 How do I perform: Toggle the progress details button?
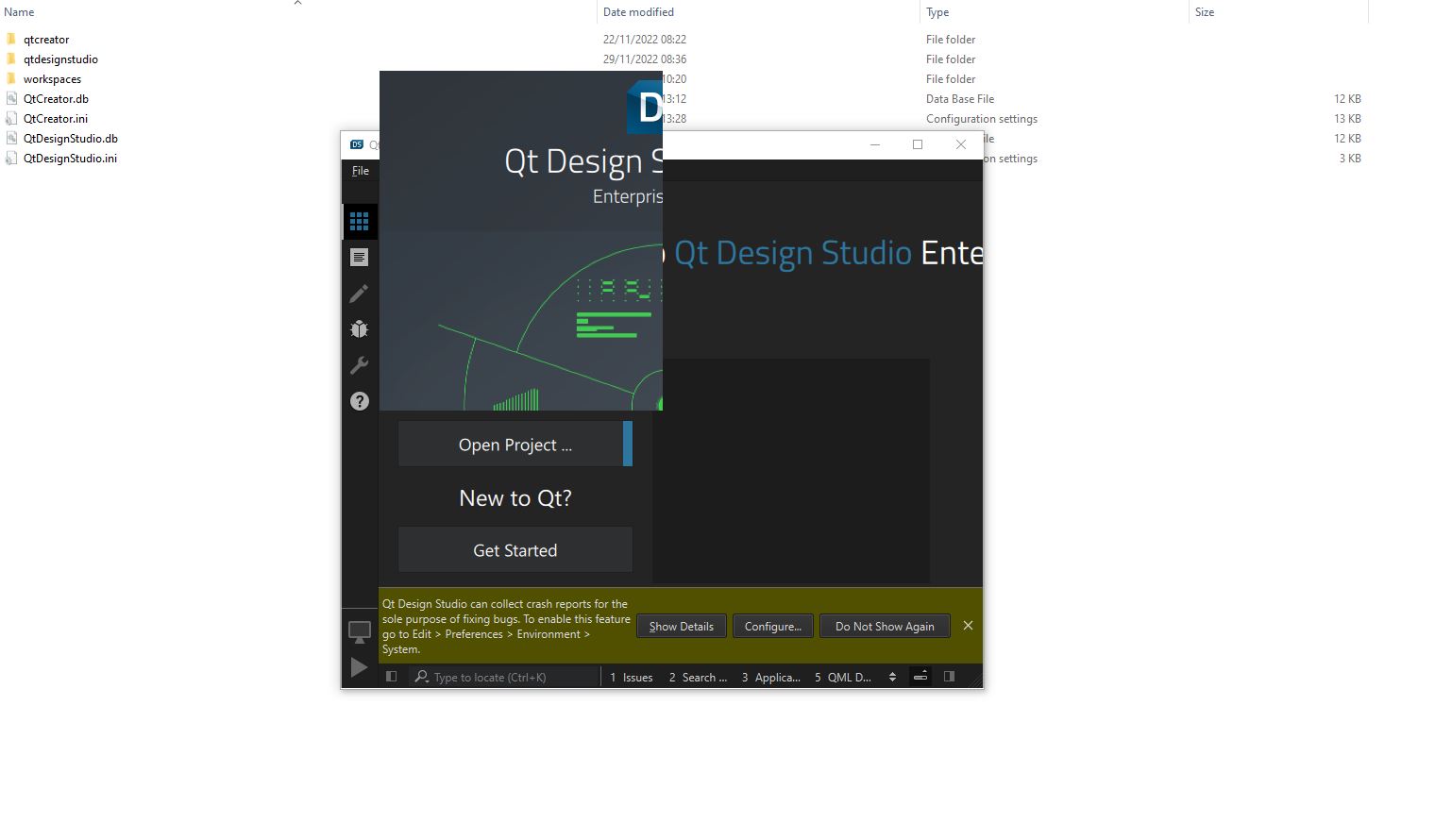click(920, 677)
